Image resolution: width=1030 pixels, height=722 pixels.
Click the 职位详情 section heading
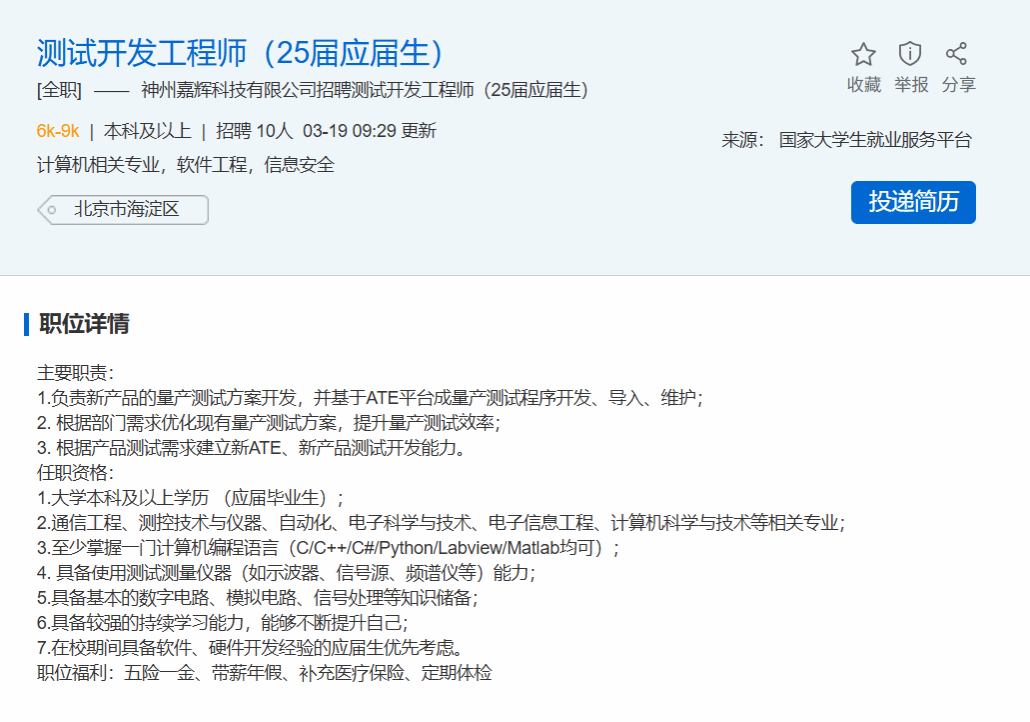(84, 324)
